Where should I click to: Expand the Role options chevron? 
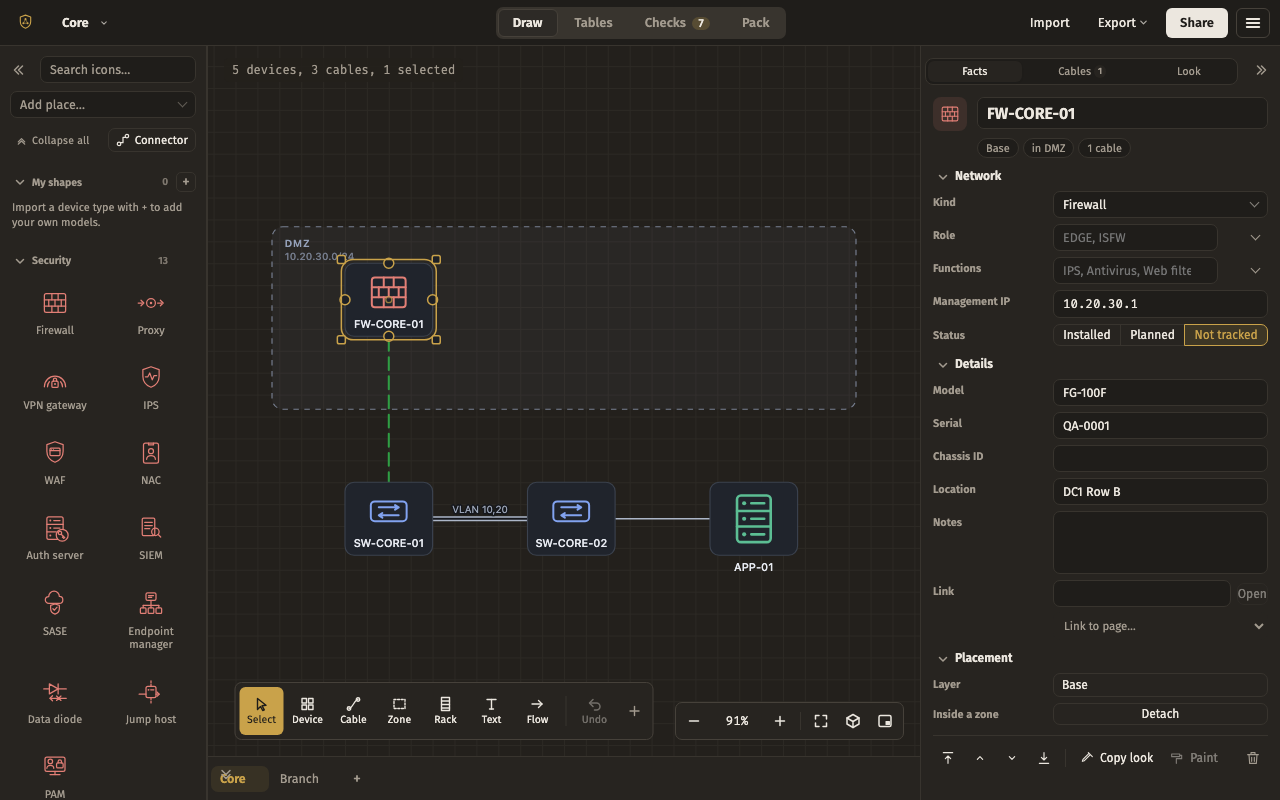(x=1255, y=237)
